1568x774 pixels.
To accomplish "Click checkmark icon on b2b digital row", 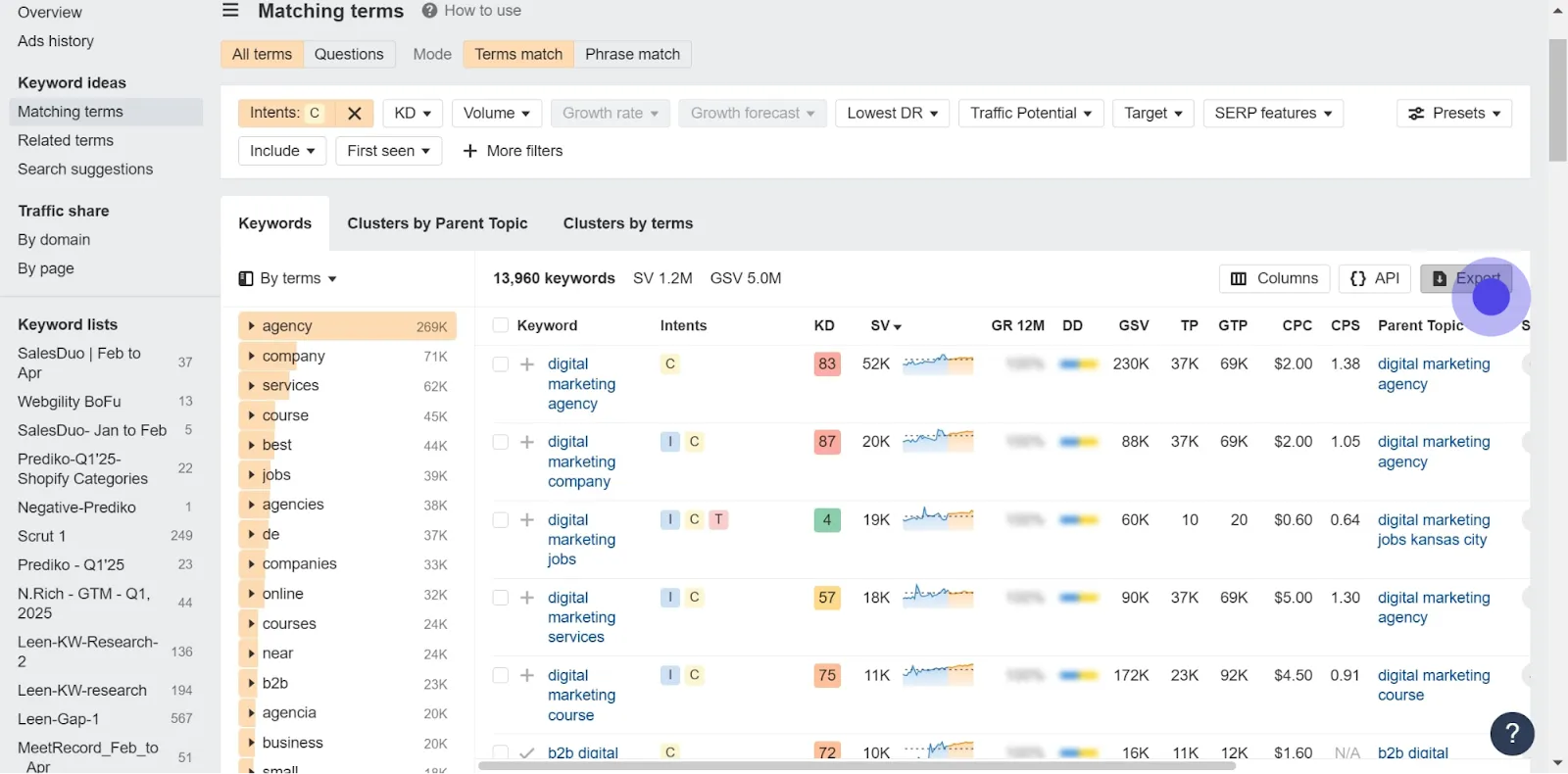I will click(527, 753).
